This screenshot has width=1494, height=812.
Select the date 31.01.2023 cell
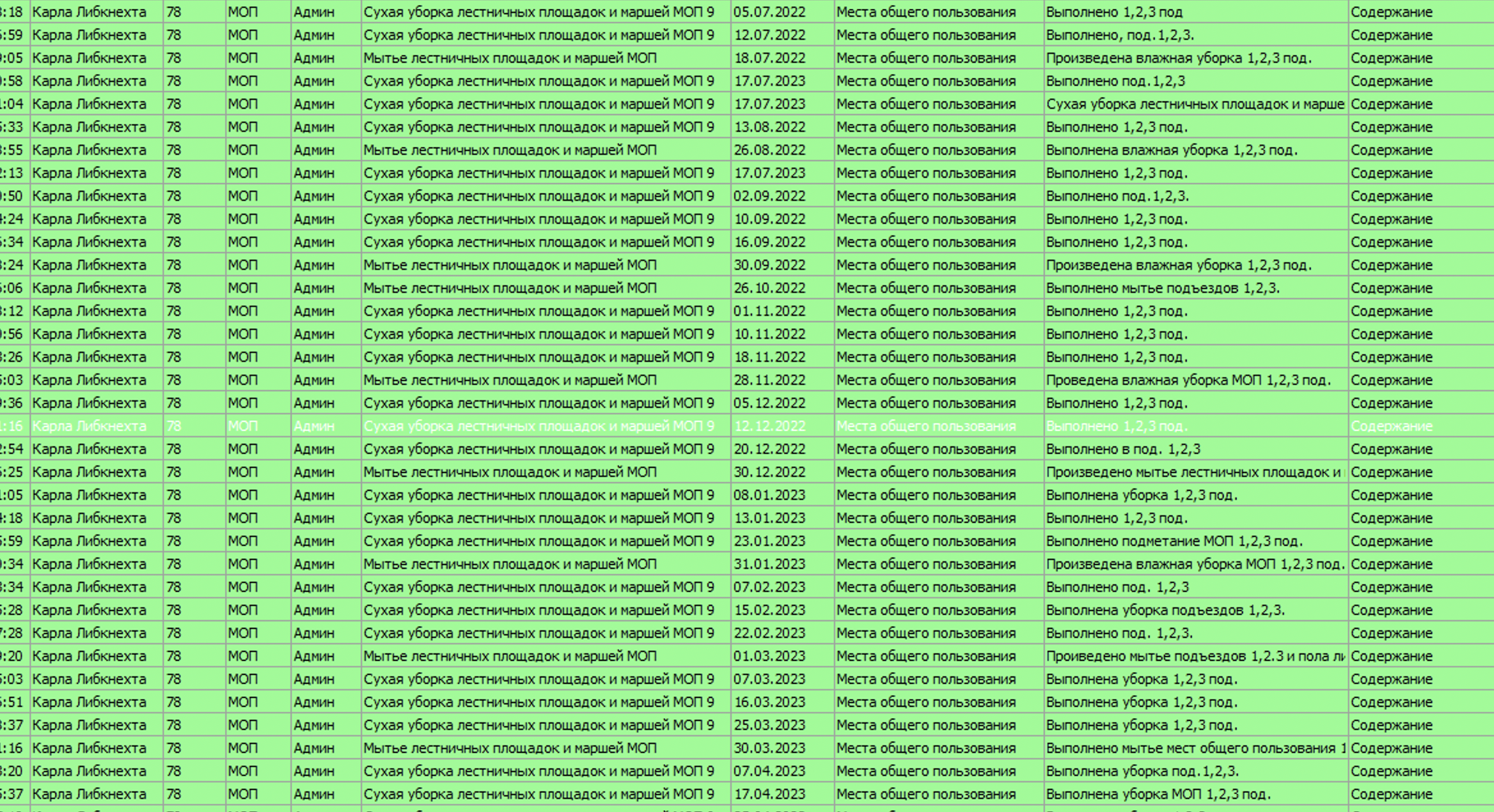(769, 565)
